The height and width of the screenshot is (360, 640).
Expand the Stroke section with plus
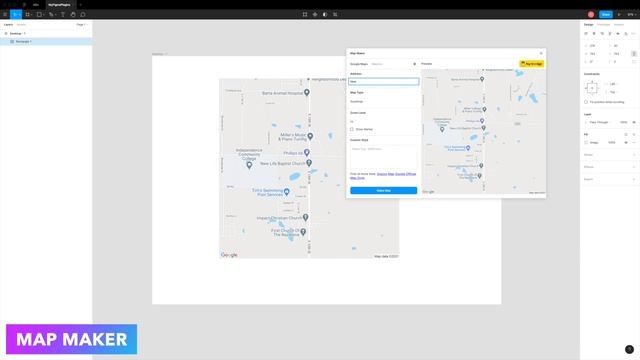634,155
